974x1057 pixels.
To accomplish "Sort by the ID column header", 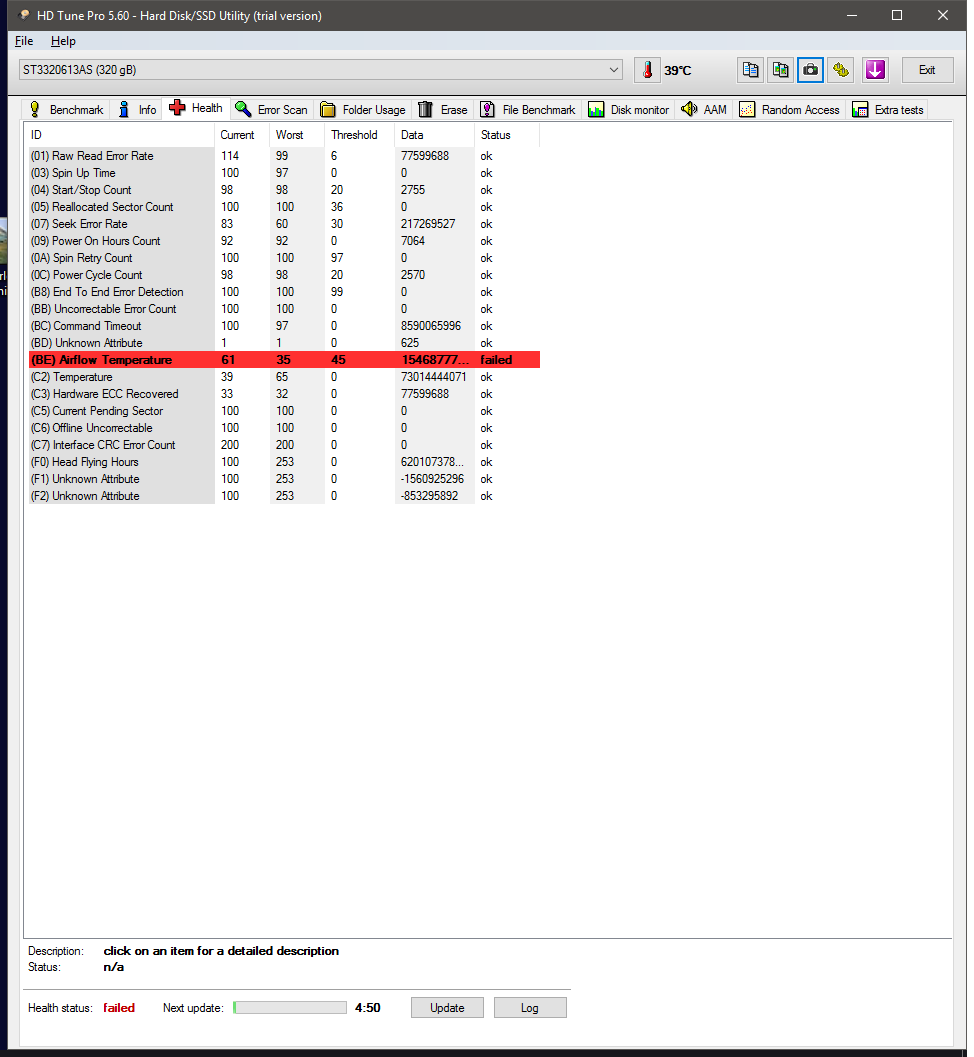I will pyautogui.click(x=120, y=135).
